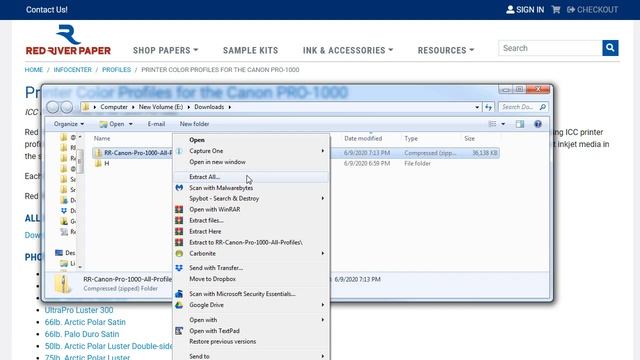The height and width of the screenshot is (360, 640).
Task: Click the Dropbox icon beside Send with Transfer
Action: pyautogui.click(x=179, y=268)
